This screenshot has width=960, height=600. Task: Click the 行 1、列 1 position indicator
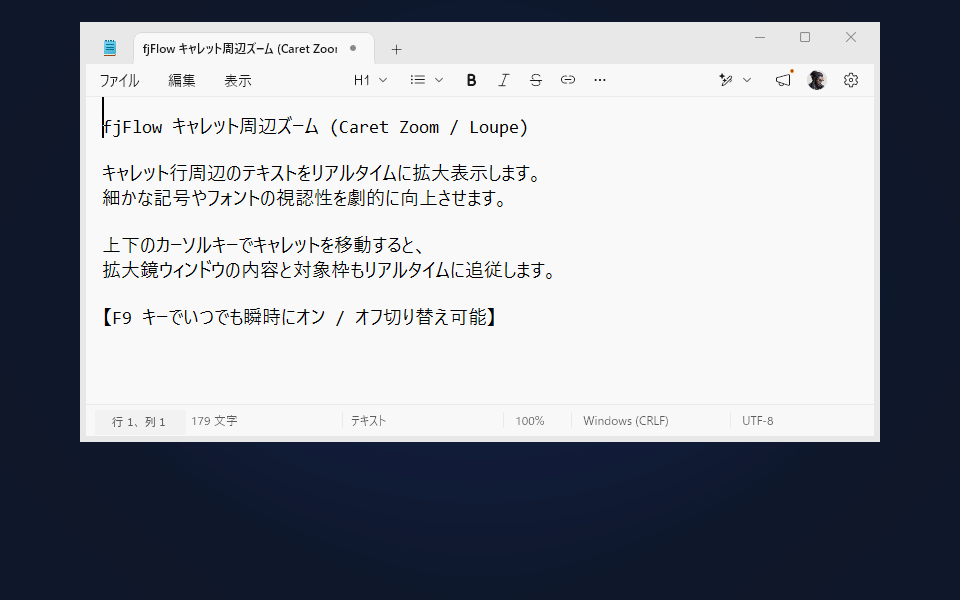click(x=139, y=422)
